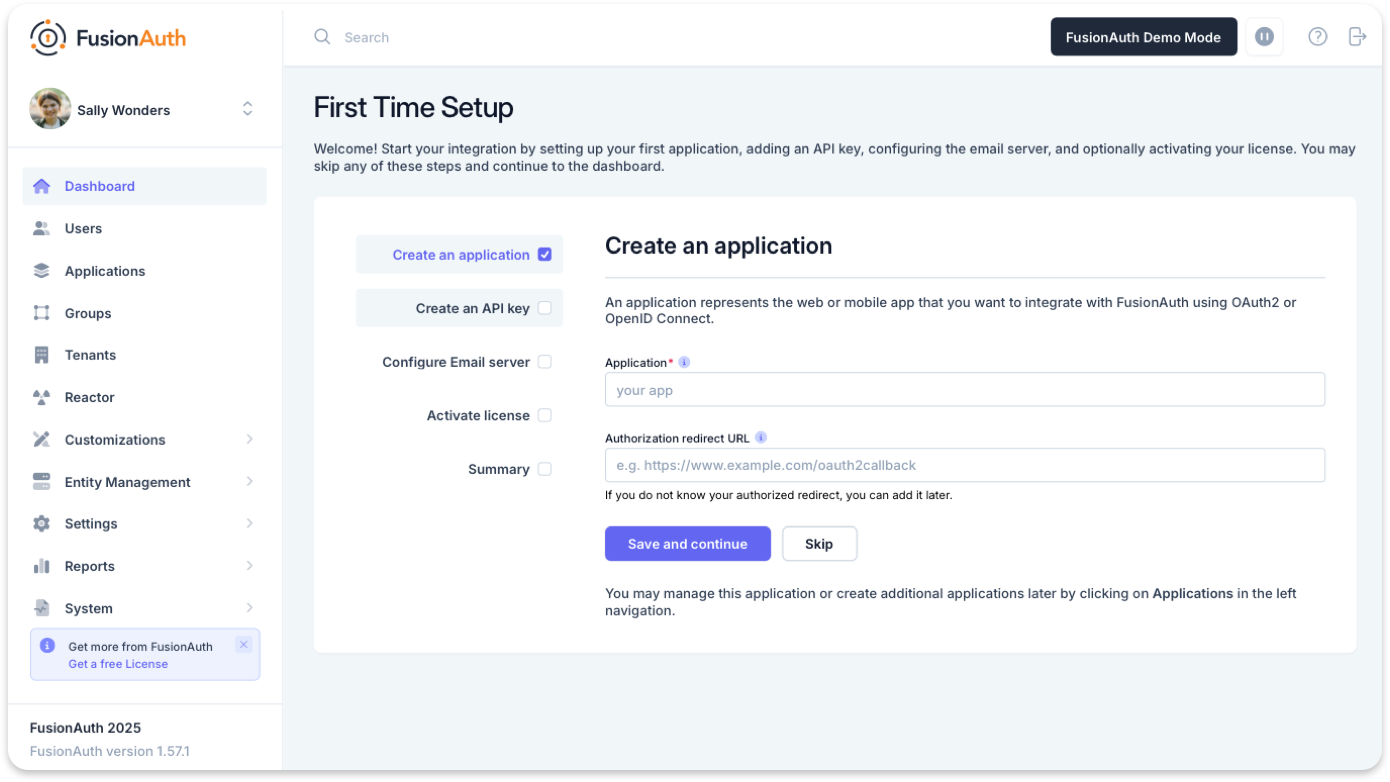The width and height of the screenshot is (1390, 782).
Task: Dismiss the Get more from FusionAuth banner
Action: point(243,645)
